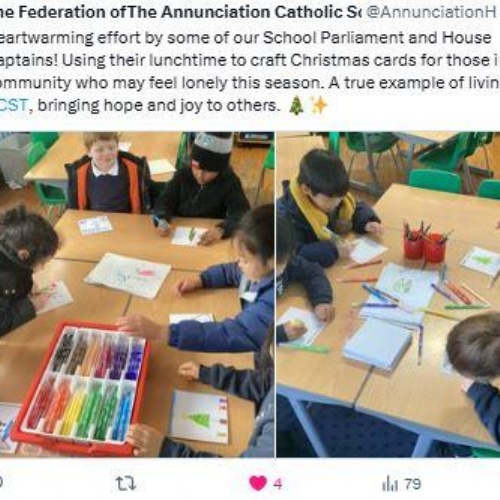Screen dimensions: 500x500
Task: Click the 79 views count
Action: (413, 484)
